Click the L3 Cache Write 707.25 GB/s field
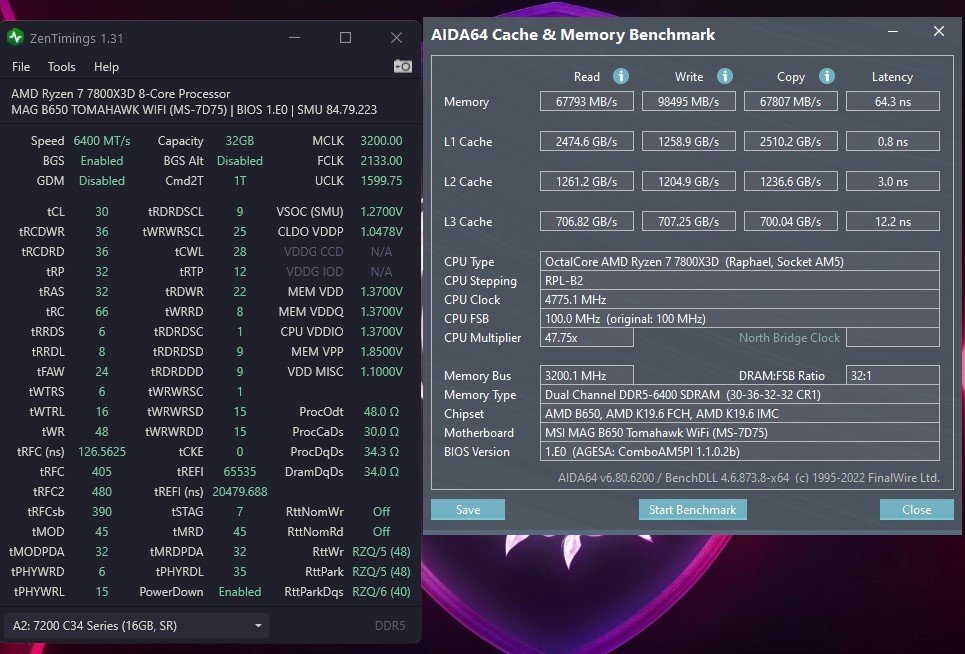Screen dimensions: 965x654 pos(689,221)
